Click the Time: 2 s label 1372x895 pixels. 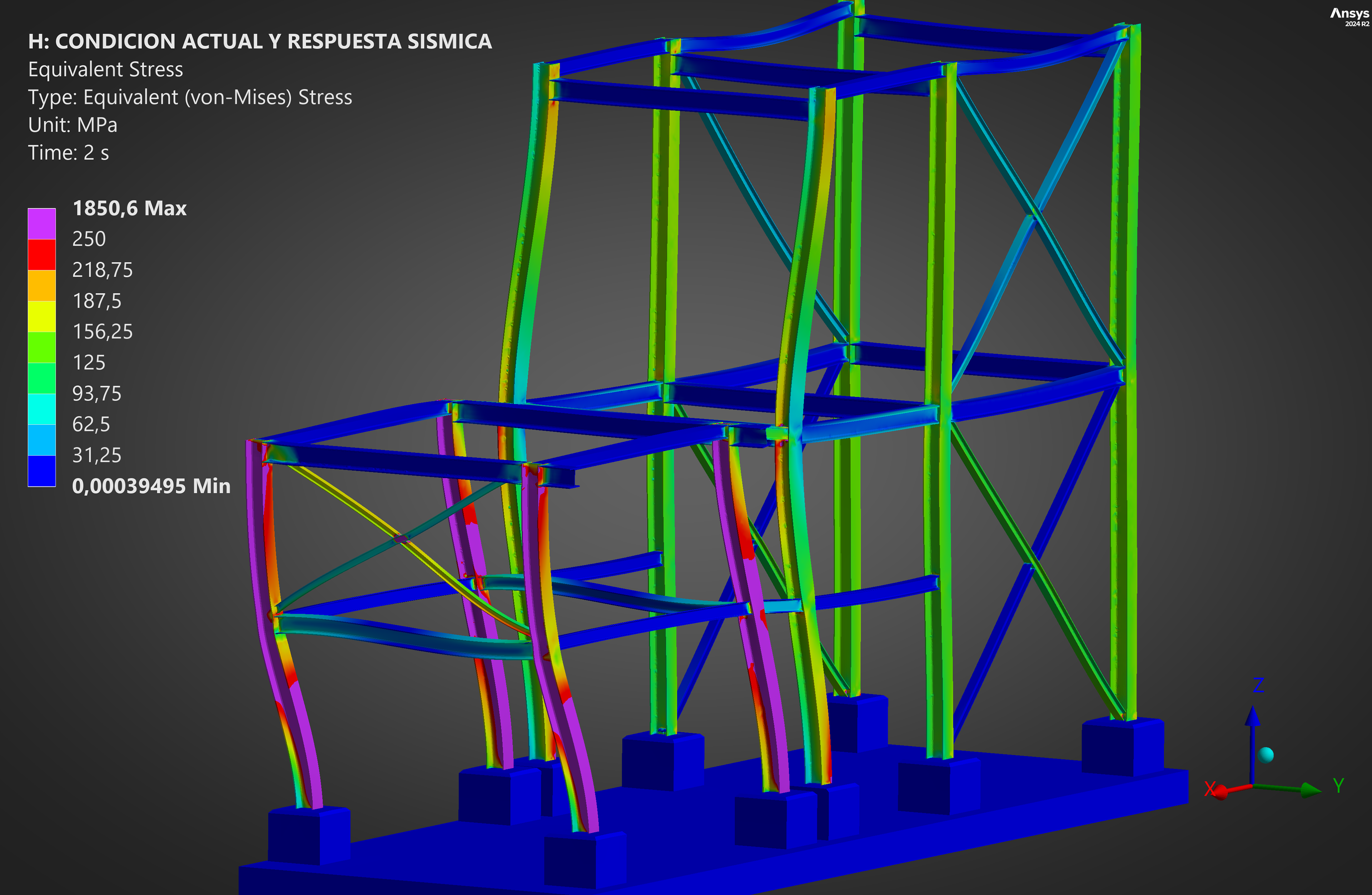(x=68, y=153)
